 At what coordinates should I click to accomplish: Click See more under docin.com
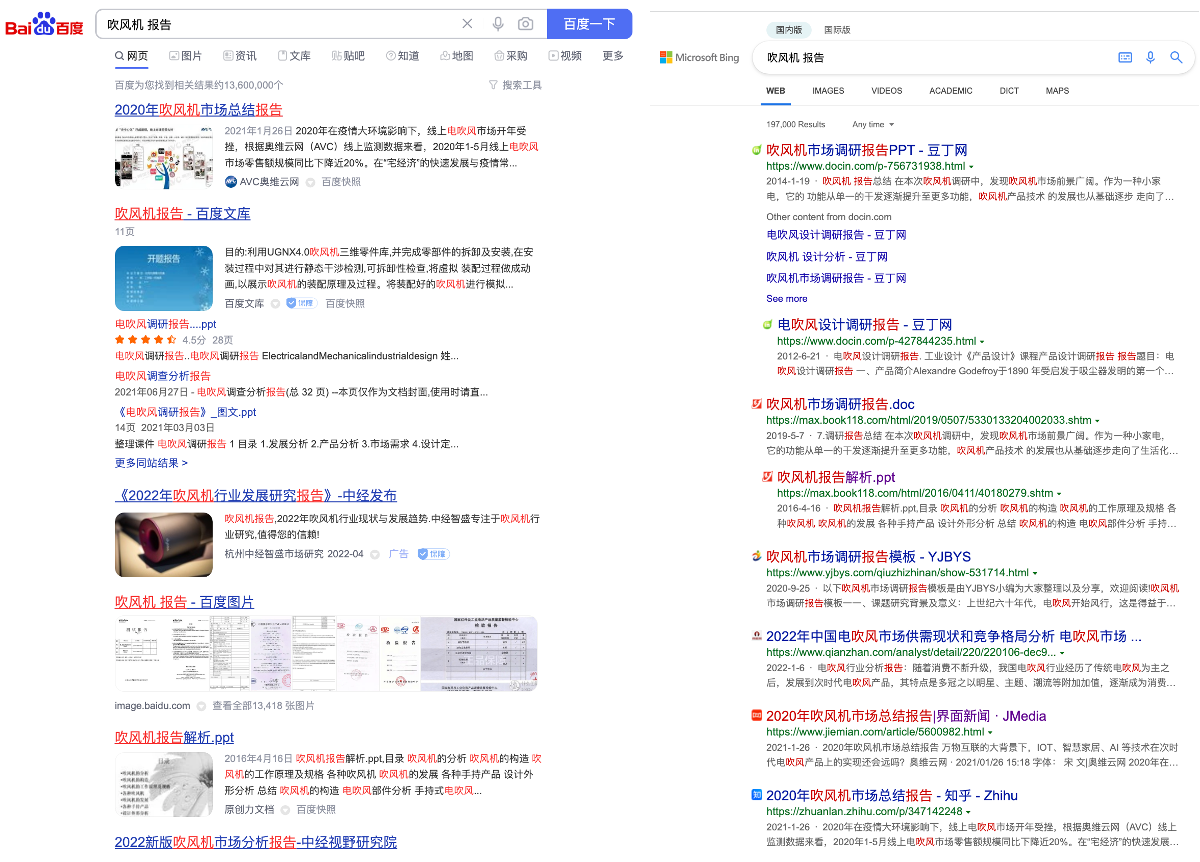point(787,299)
